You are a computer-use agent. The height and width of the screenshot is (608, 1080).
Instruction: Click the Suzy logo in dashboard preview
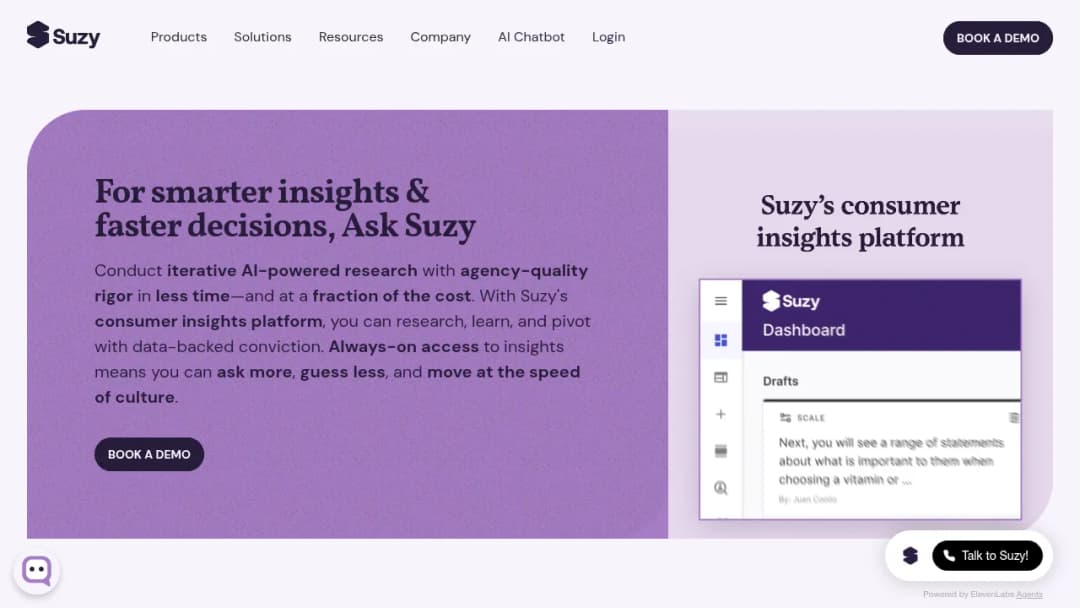point(791,301)
